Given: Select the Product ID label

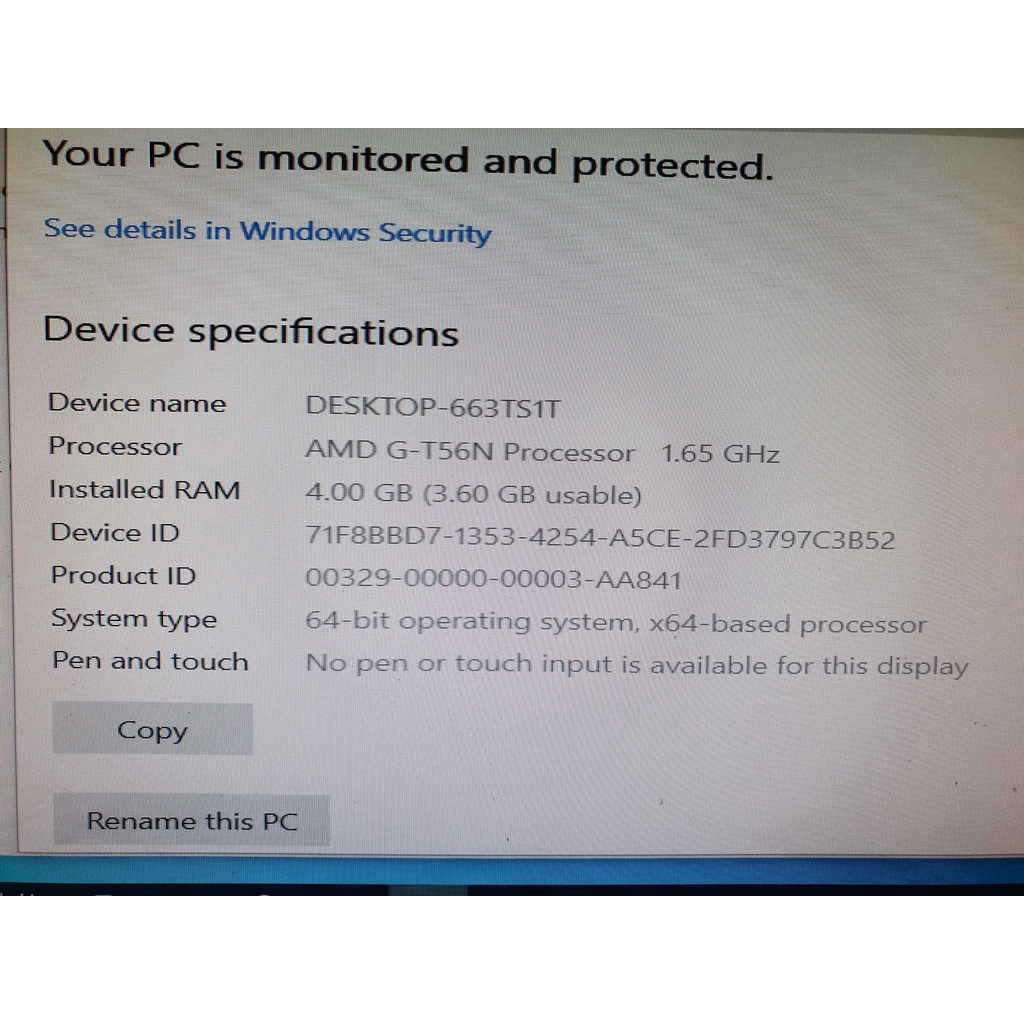Looking at the screenshot, I should (123, 576).
